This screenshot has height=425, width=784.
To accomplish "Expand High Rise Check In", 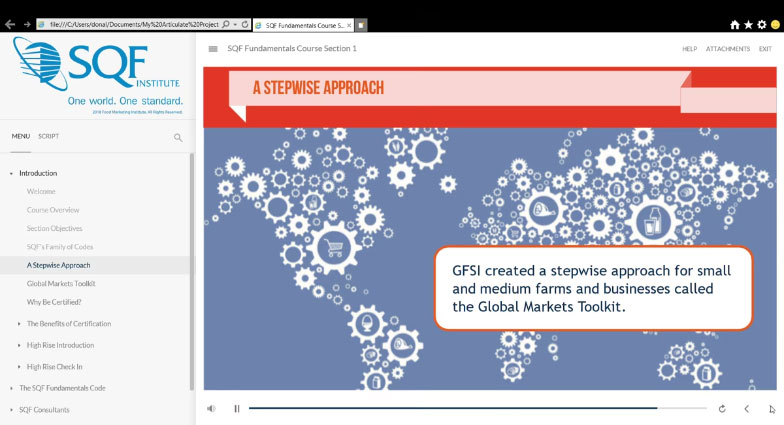I will (19, 367).
